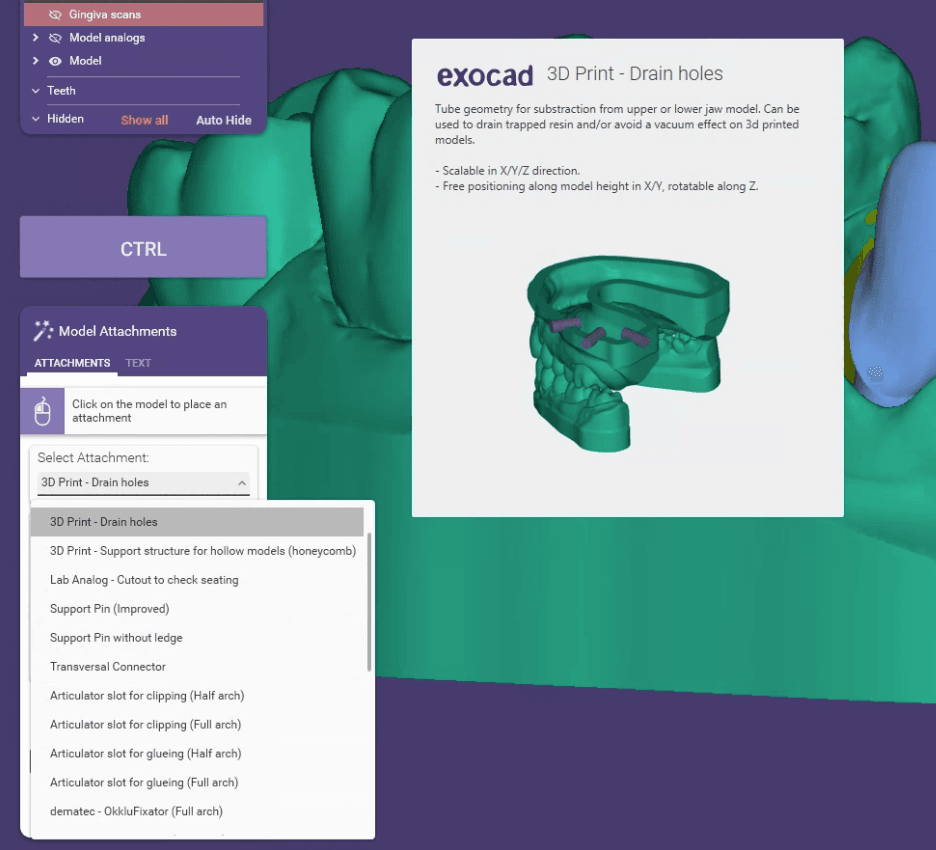
Task: Hide the Model group via eye icon
Action: [x=55, y=61]
